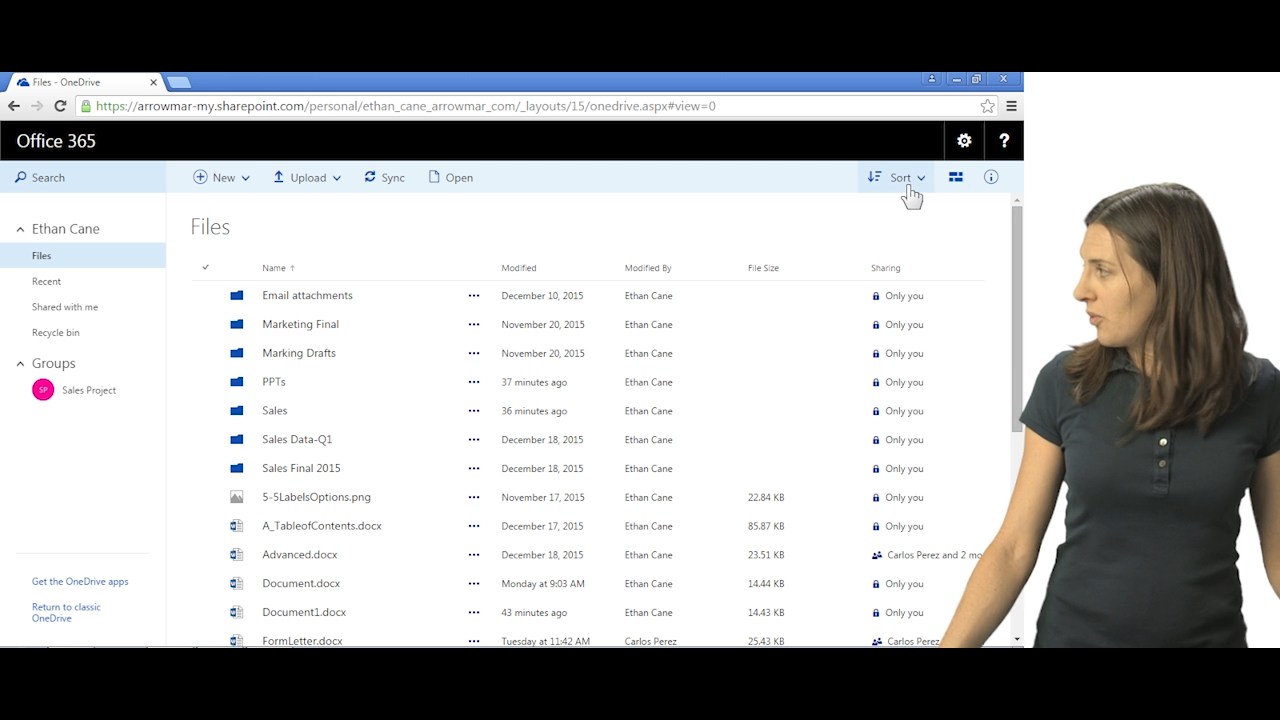Switch to the Files - OneDrive browser tab
1280x720 pixels.
click(84, 82)
